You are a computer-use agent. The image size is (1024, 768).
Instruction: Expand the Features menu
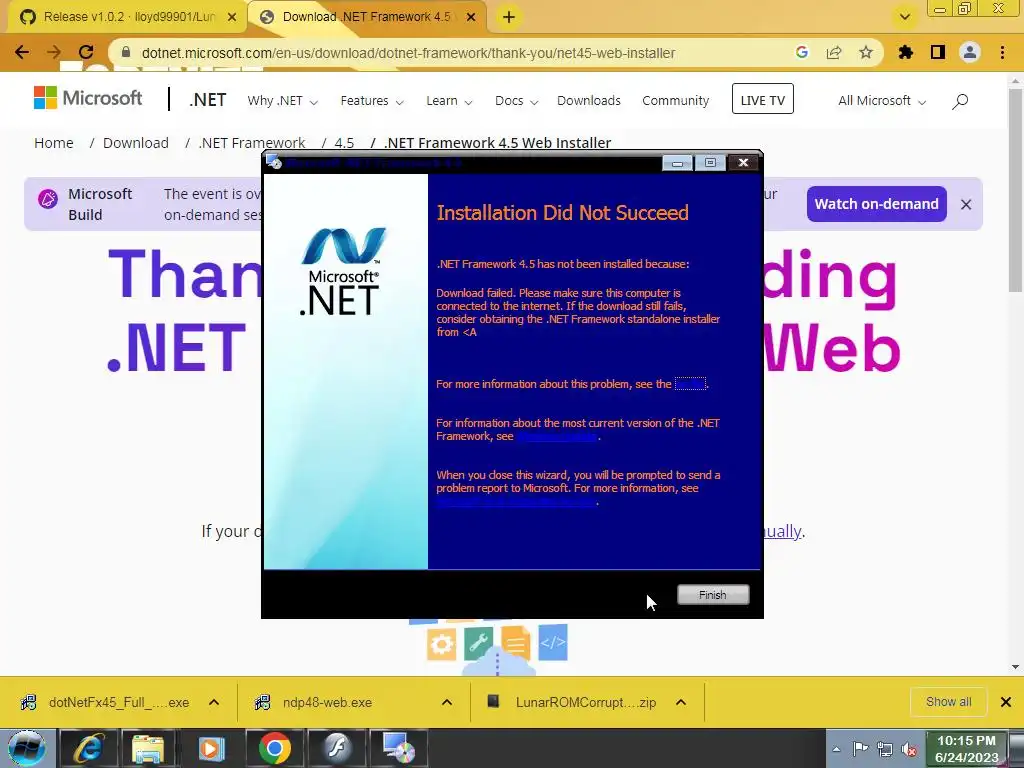pyautogui.click(x=372, y=101)
